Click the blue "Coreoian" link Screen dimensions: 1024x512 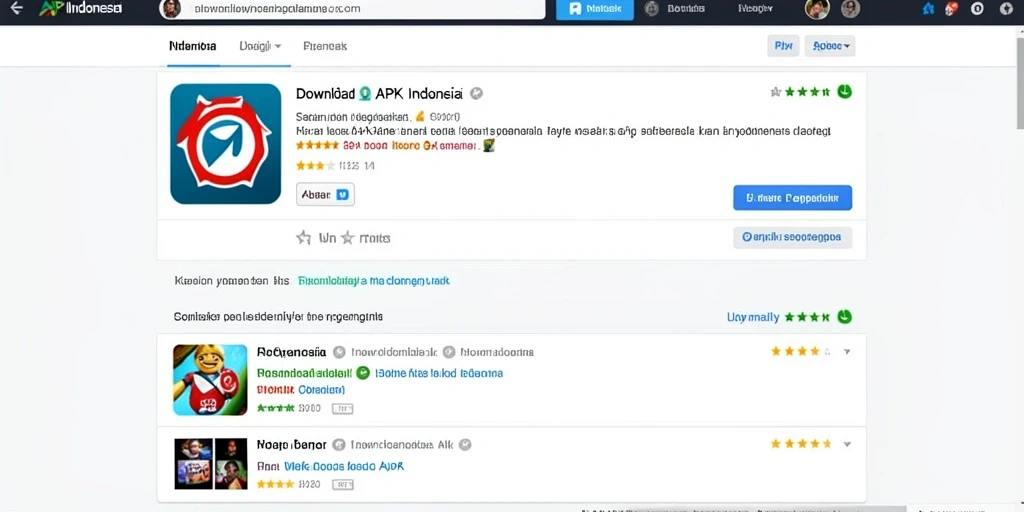coord(321,390)
